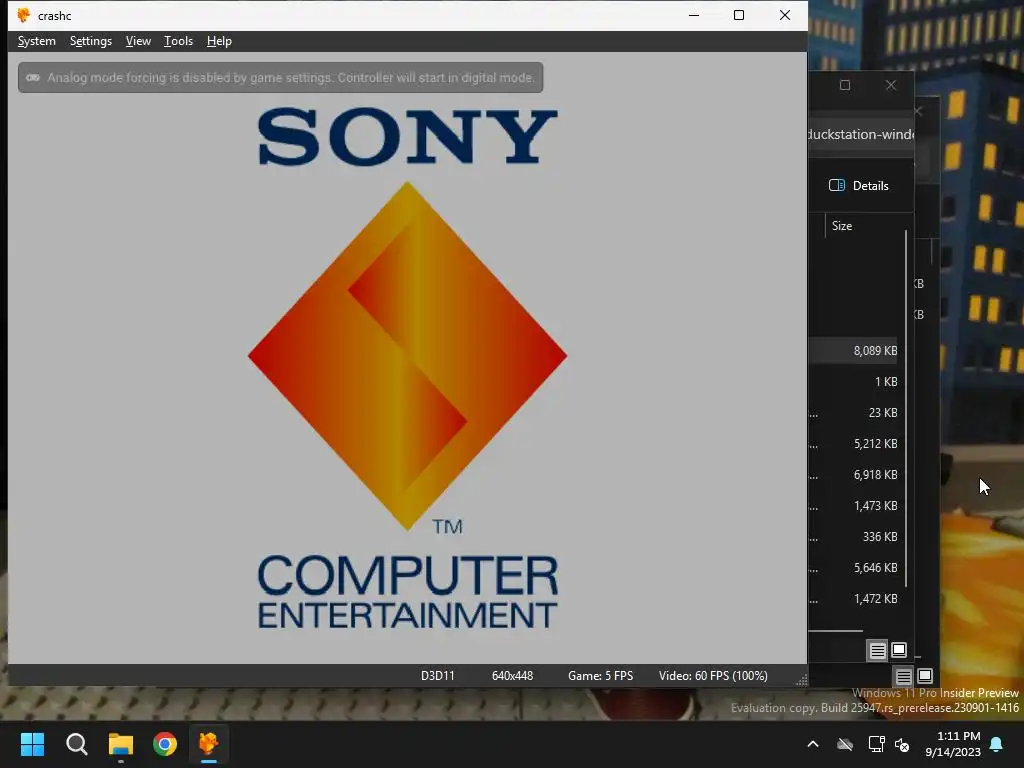Click the File Explorer horizontal scrollbar
Image resolution: width=1024 pixels, height=768 pixels.
(x=836, y=631)
